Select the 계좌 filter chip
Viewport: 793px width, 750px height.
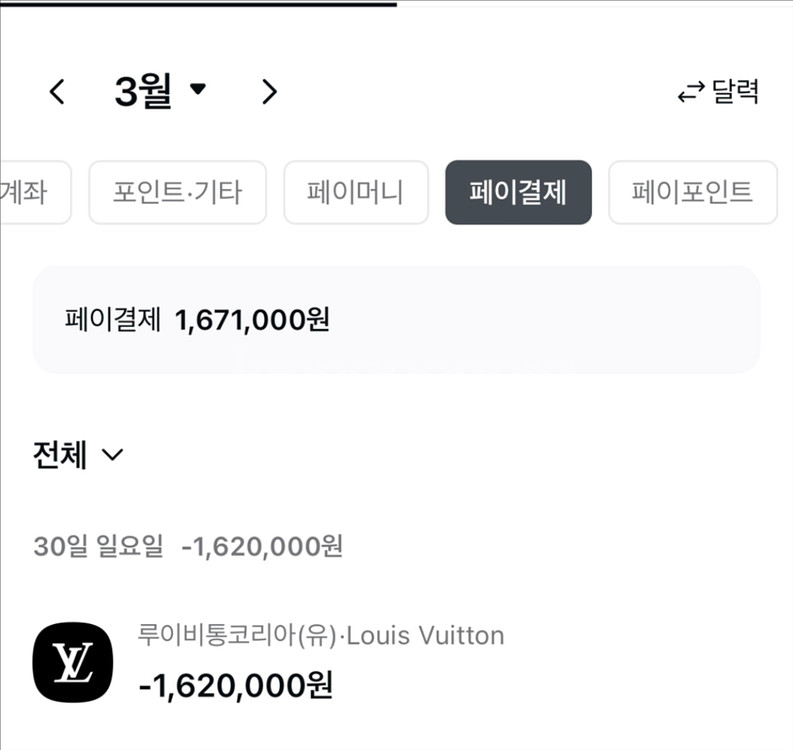coord(33,192)
